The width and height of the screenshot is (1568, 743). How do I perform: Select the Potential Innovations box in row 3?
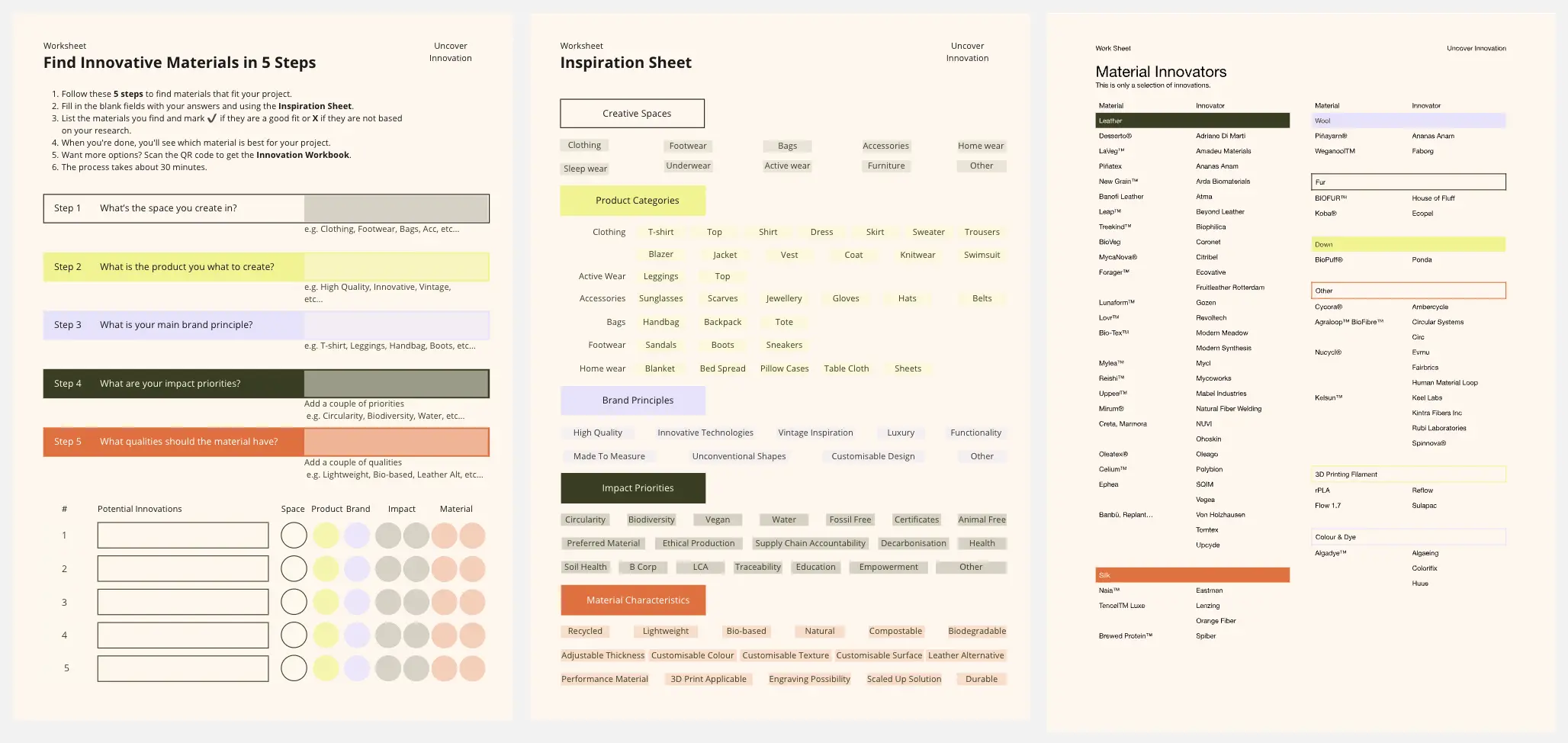click(x=183, y=602)
